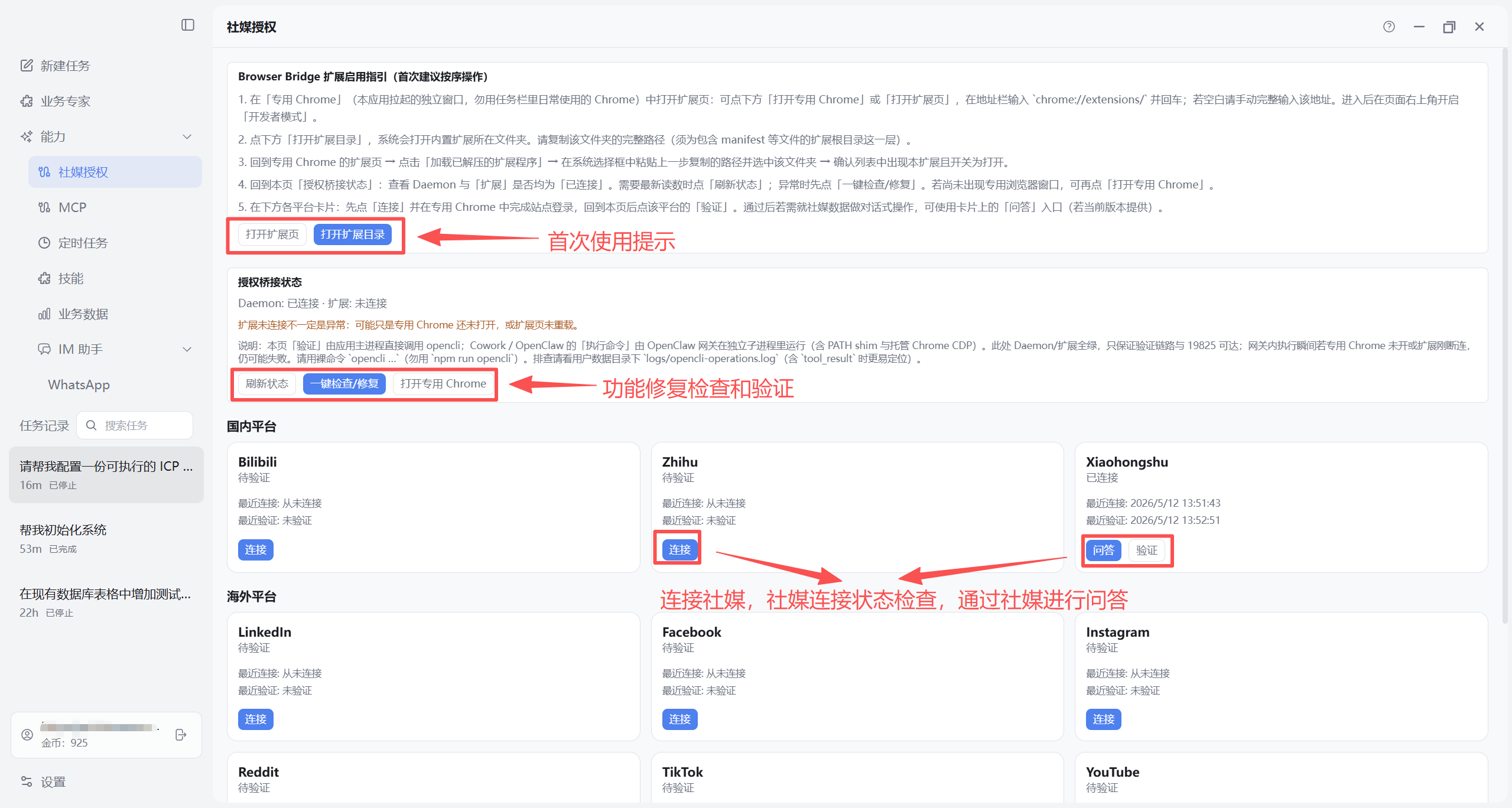The width and height of the screenshot is (1512, 808).
Task: Click the logout icon beside account
Action: click(181, 735)
